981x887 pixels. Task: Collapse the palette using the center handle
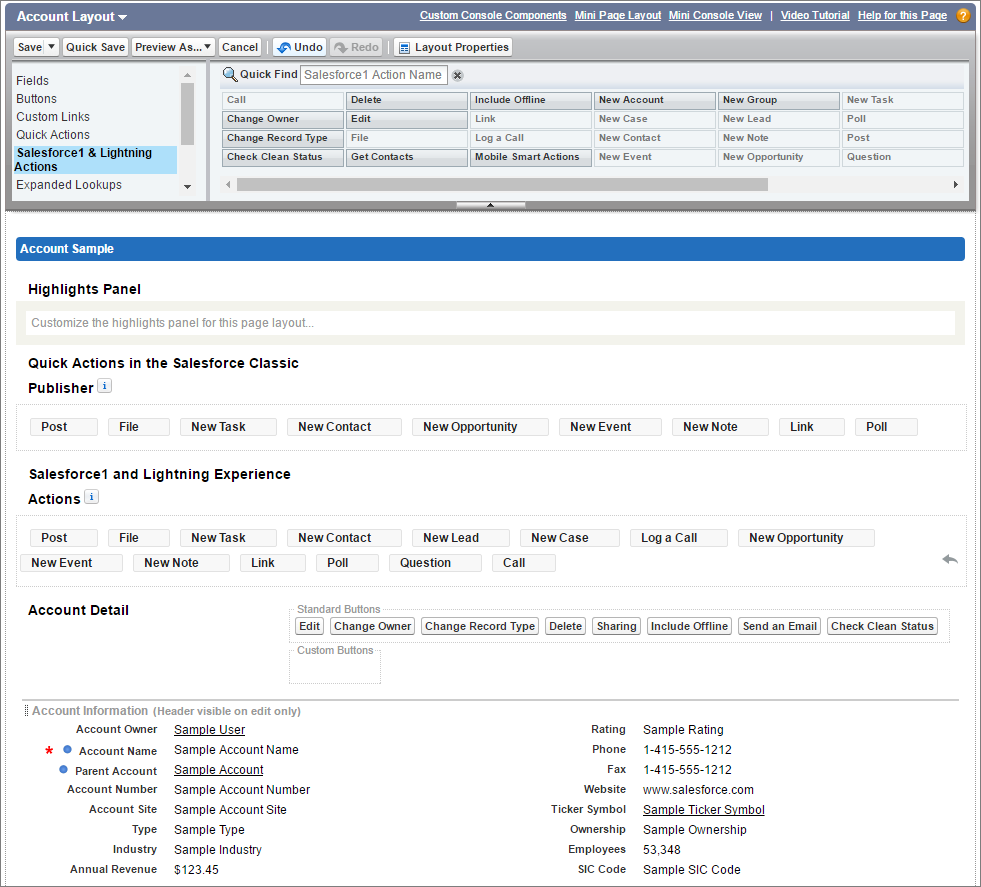point(490,205)
